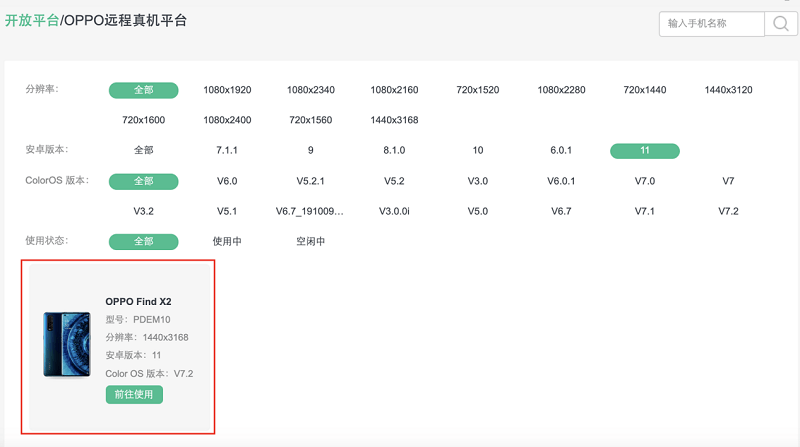Select the 全部 usage status filter
This screenshot has height=447, width=800.
pyautogui.click(x=143, y=242)
